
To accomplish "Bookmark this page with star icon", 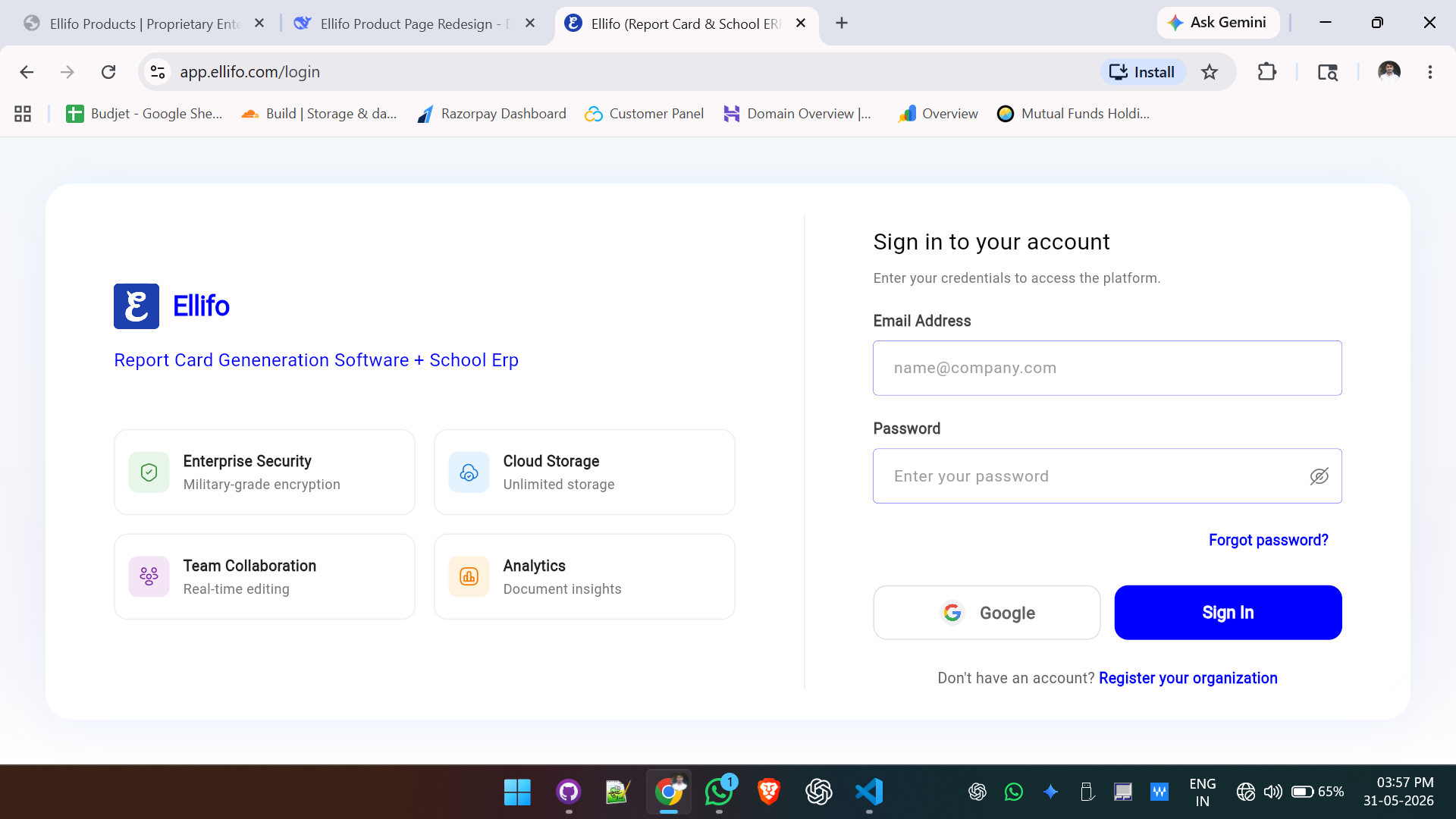I will coord(1210,72).
